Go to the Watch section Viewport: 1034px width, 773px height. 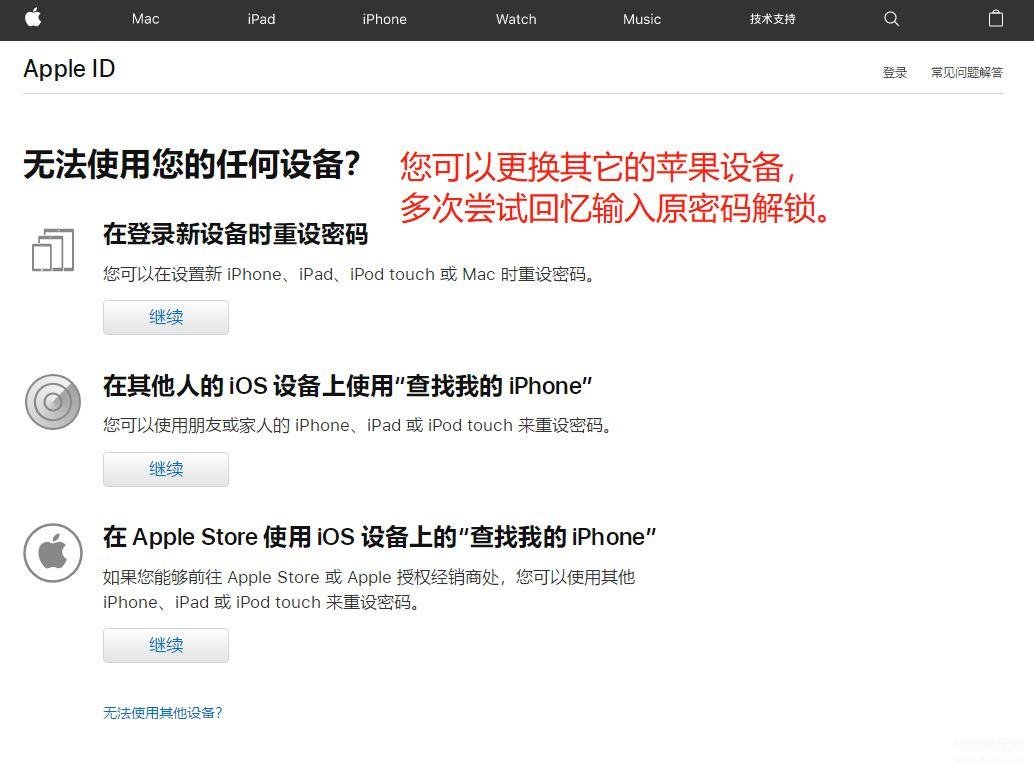click(516, 19)
